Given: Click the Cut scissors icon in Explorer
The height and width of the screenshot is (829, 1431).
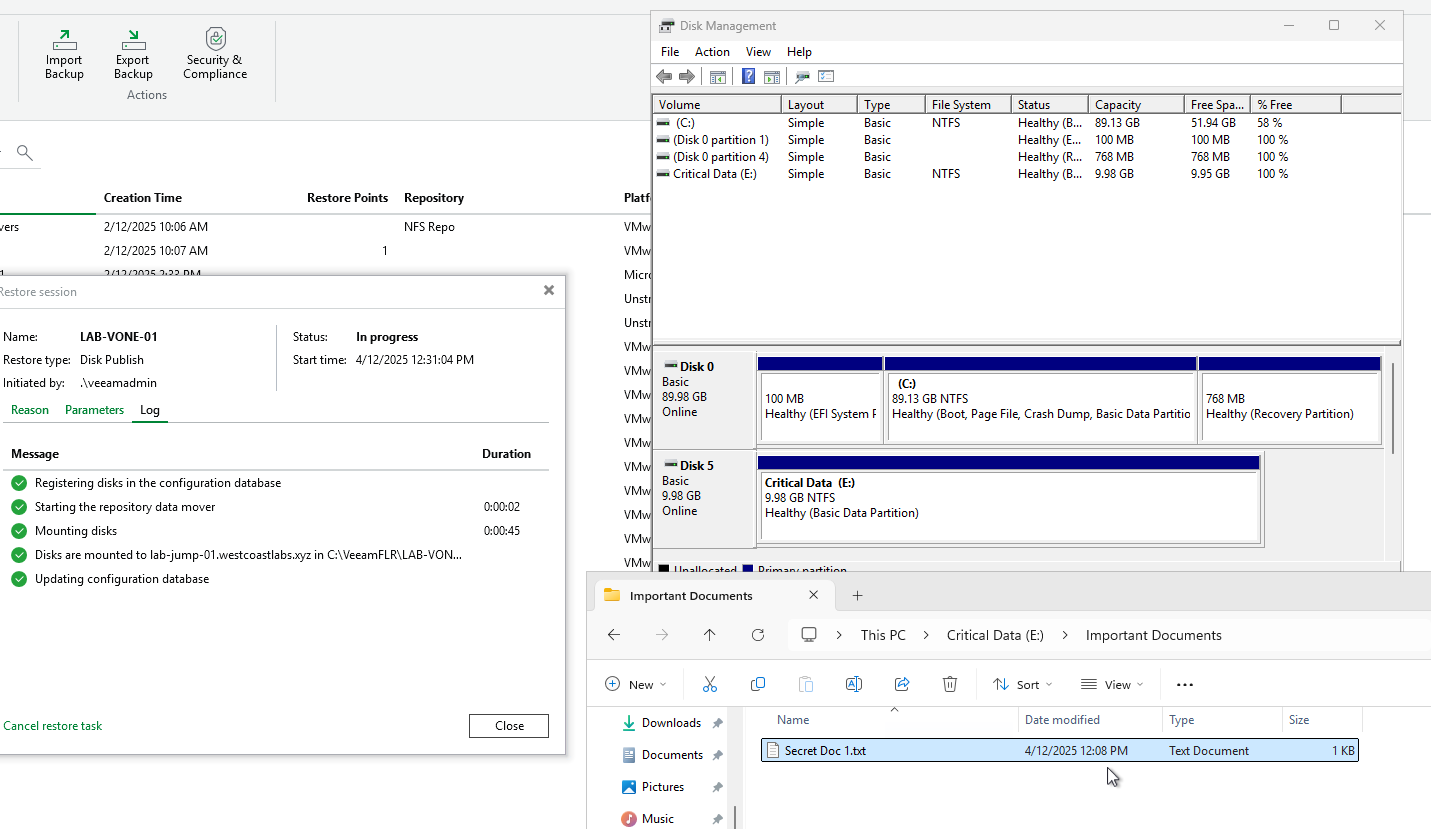Looking at the screenshot, I should 710,685.
